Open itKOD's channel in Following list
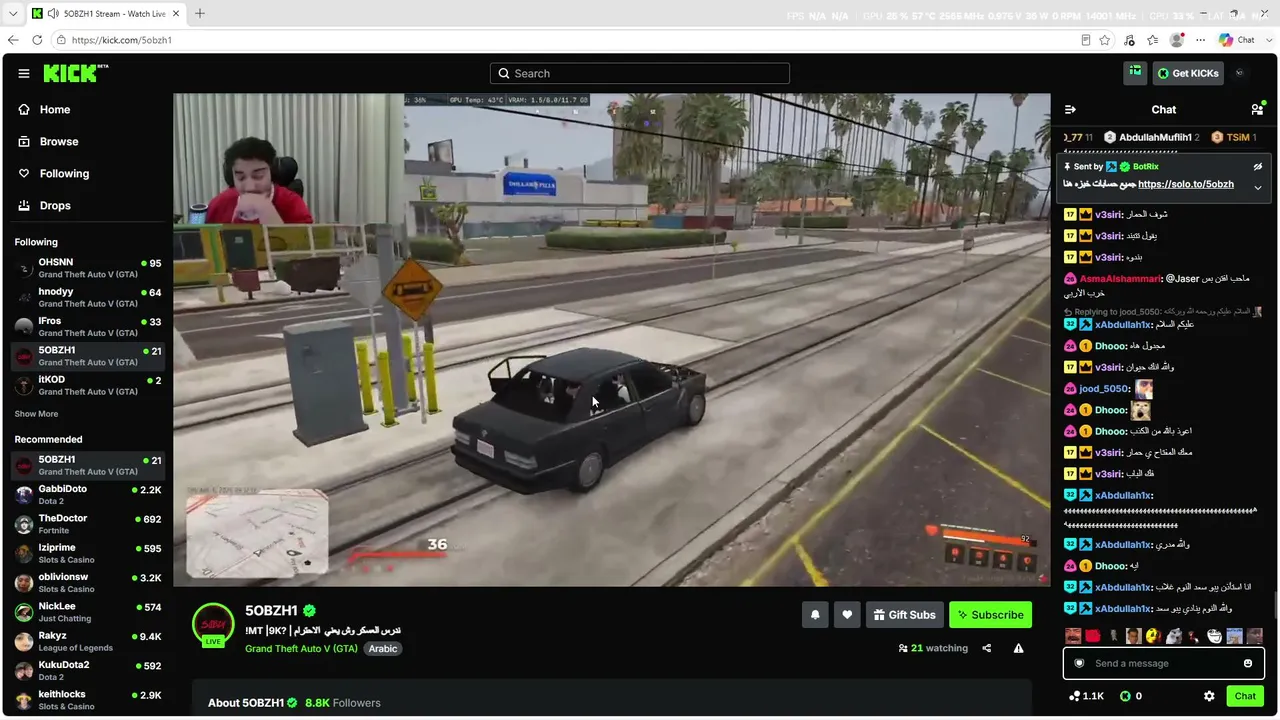 [x=86, y=385]
